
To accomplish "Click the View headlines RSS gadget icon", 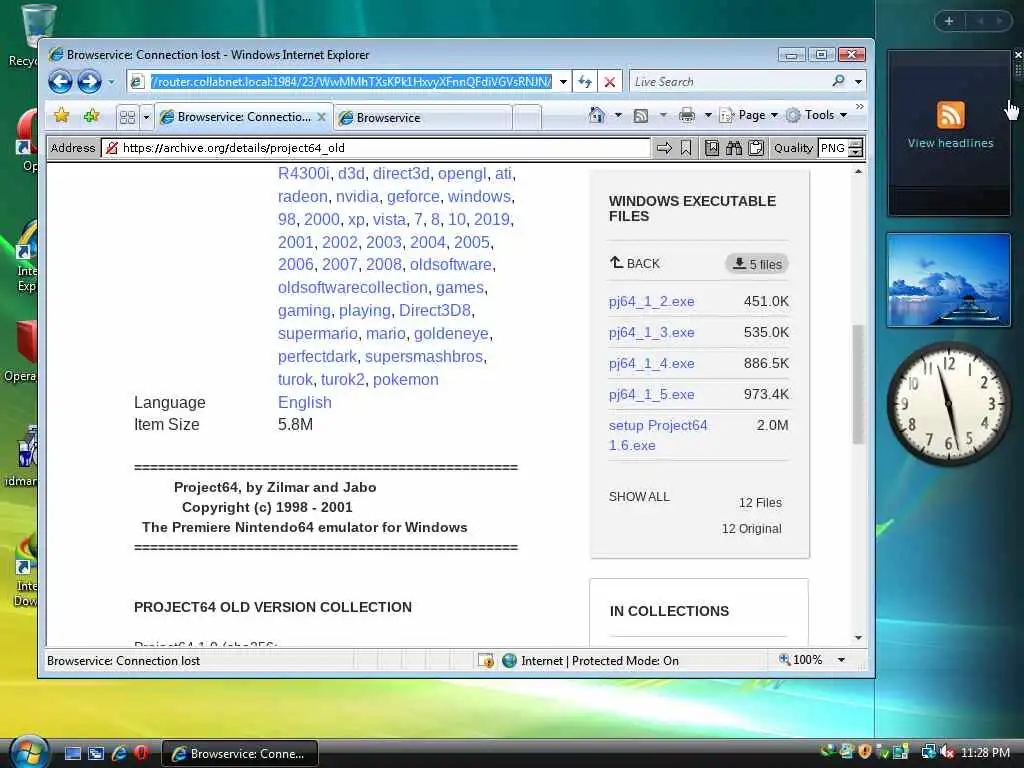I will (950, 115).
